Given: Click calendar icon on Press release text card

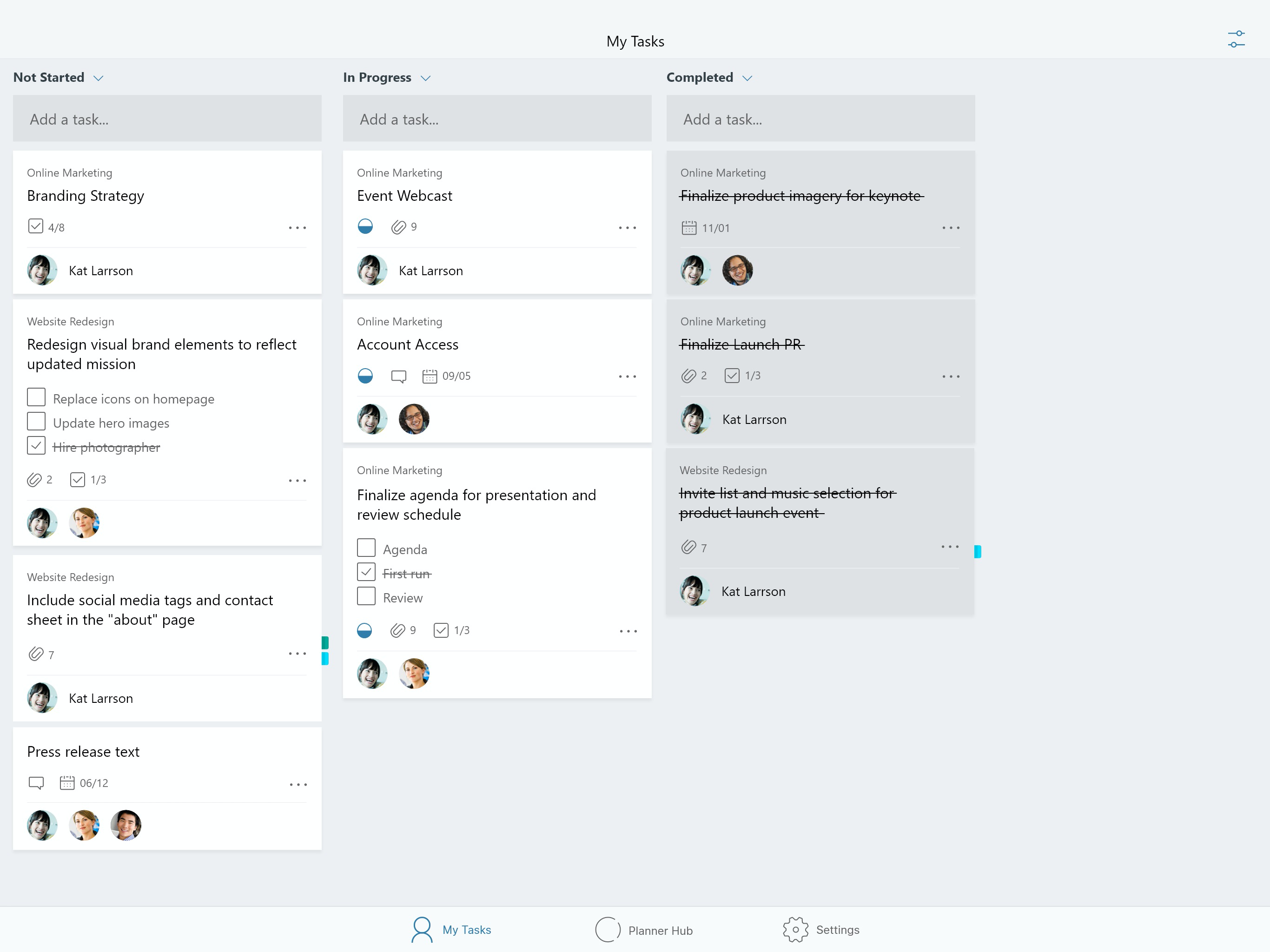Looking at the screenshot, I should (x=66, y=783).
